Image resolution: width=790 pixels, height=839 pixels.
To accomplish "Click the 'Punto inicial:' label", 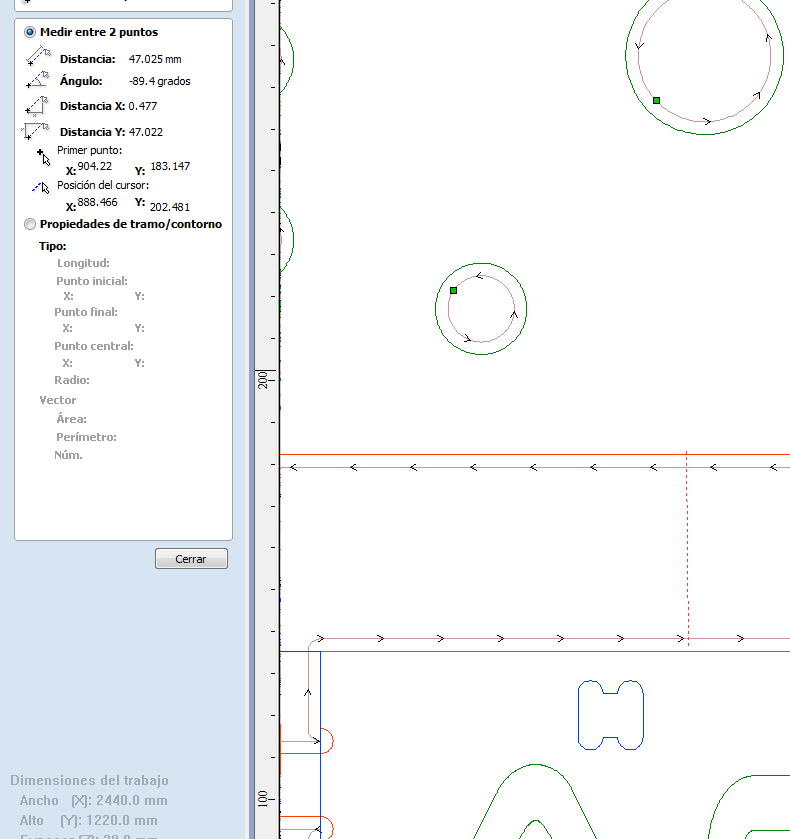I will coord(92,281).
